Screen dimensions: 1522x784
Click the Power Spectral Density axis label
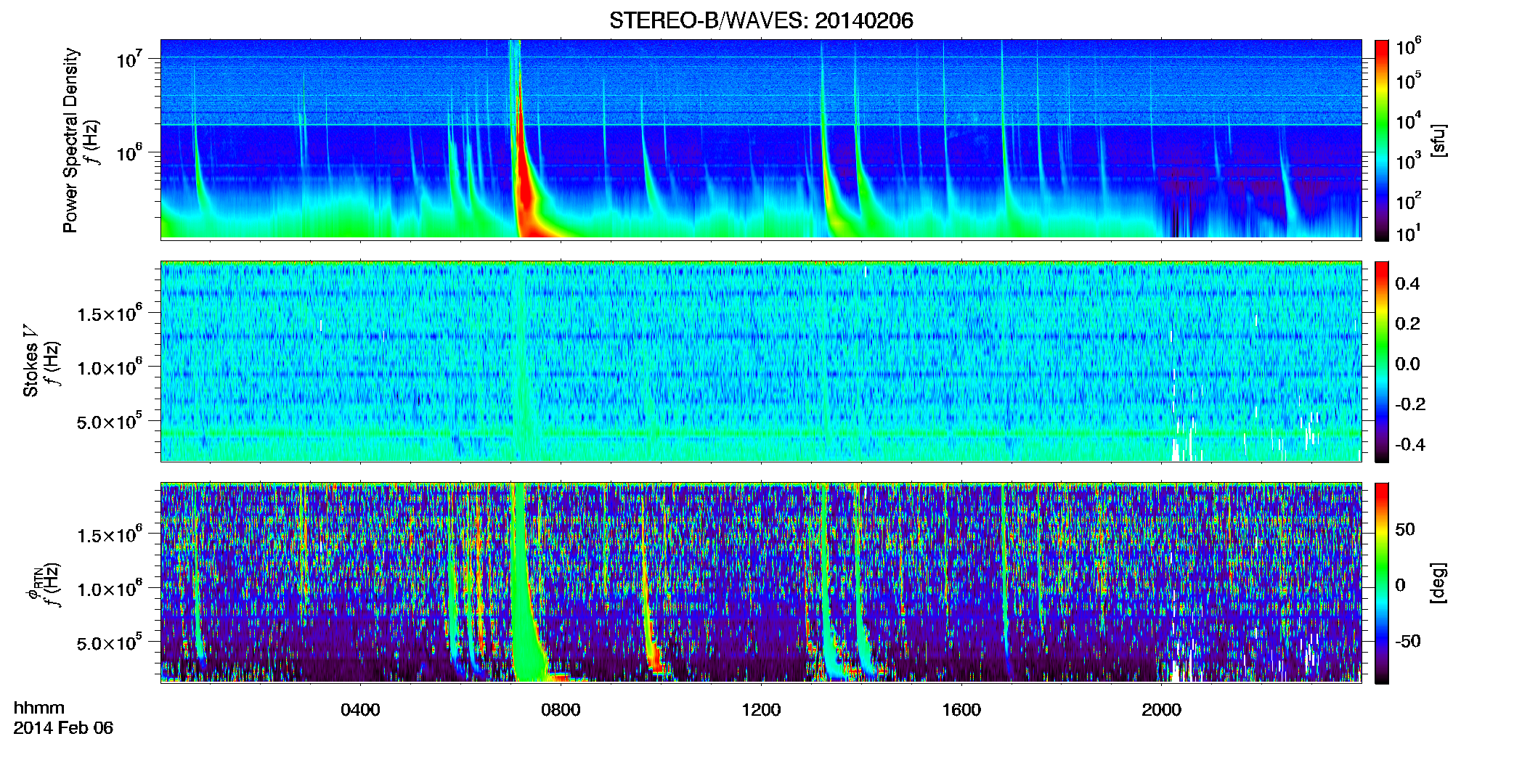(70, 140)
